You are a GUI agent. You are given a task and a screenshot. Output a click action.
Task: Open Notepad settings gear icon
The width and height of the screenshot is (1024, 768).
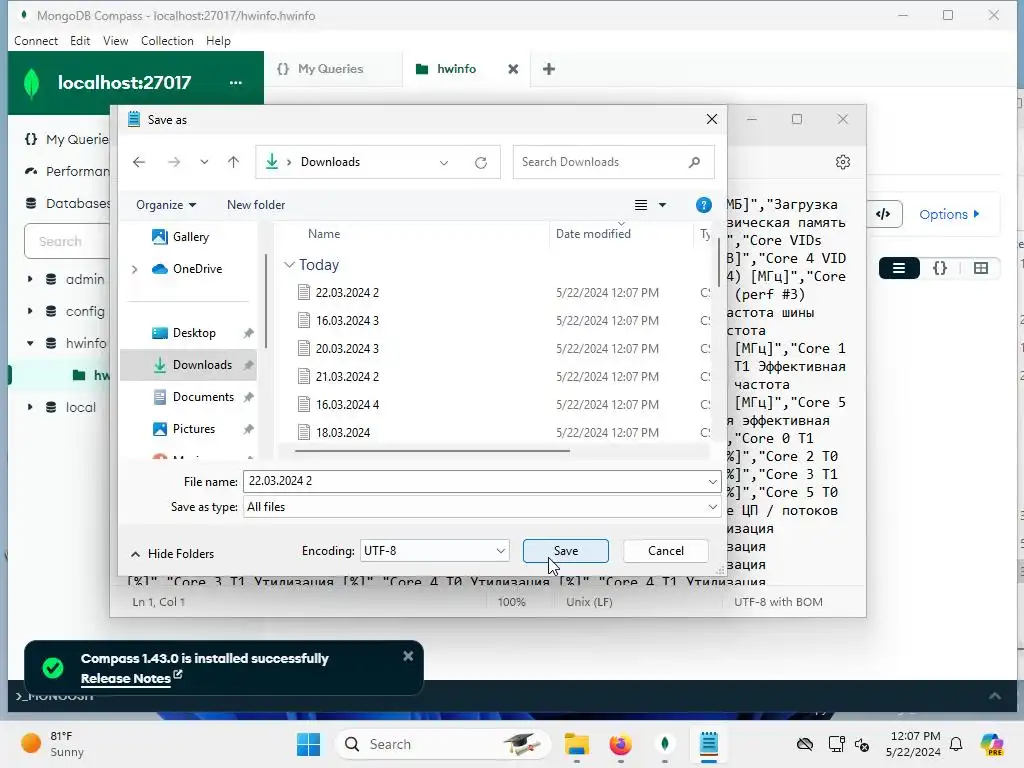tap(843, 162)
